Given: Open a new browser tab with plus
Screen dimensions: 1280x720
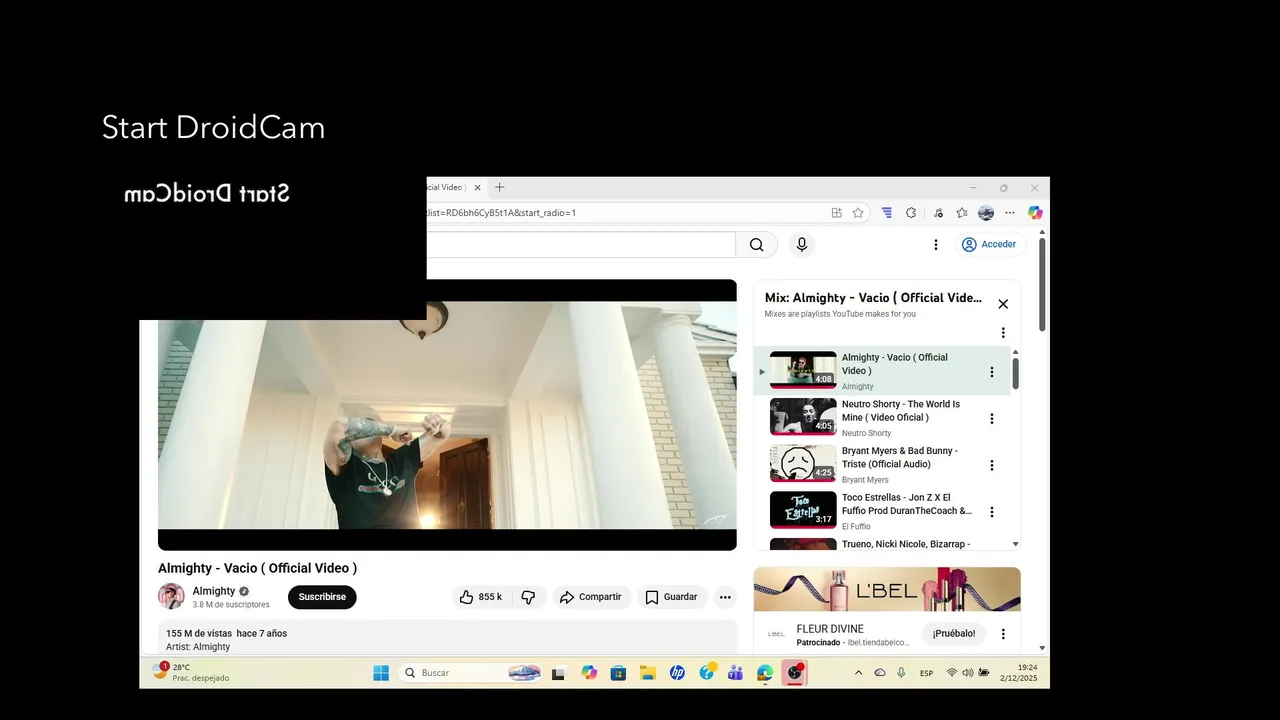Looking at the screenshot, I should pos(500,187).
